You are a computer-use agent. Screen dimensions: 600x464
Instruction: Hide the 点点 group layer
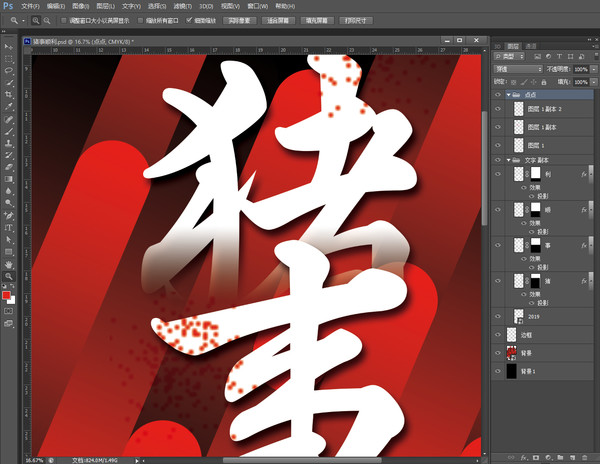pos(498,94)
